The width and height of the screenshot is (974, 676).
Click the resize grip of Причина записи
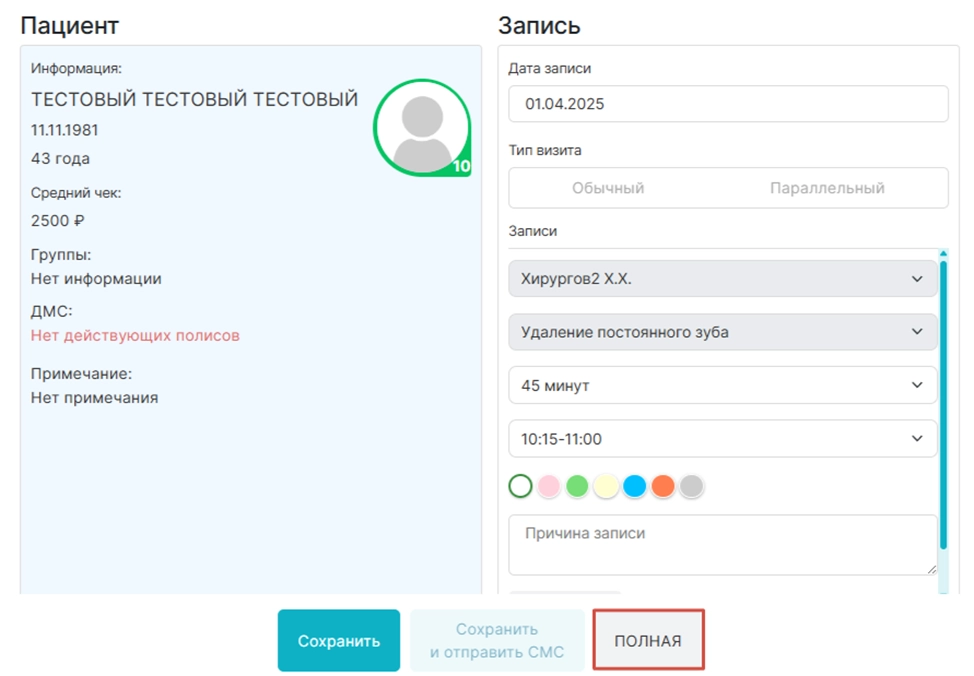point(932,570)
